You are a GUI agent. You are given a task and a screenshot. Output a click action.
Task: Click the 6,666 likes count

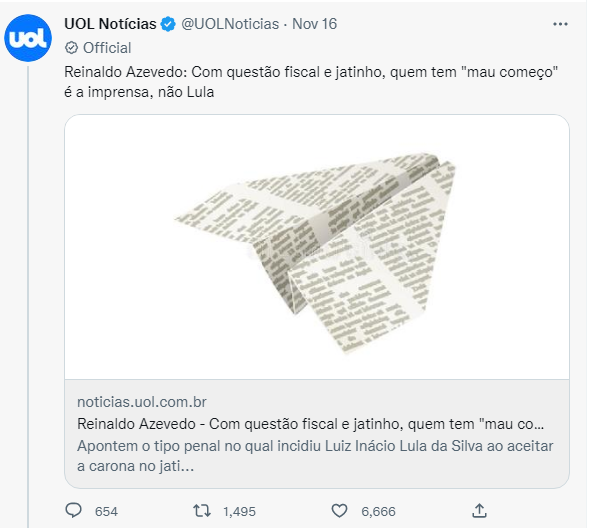click(x=378, y=511)
